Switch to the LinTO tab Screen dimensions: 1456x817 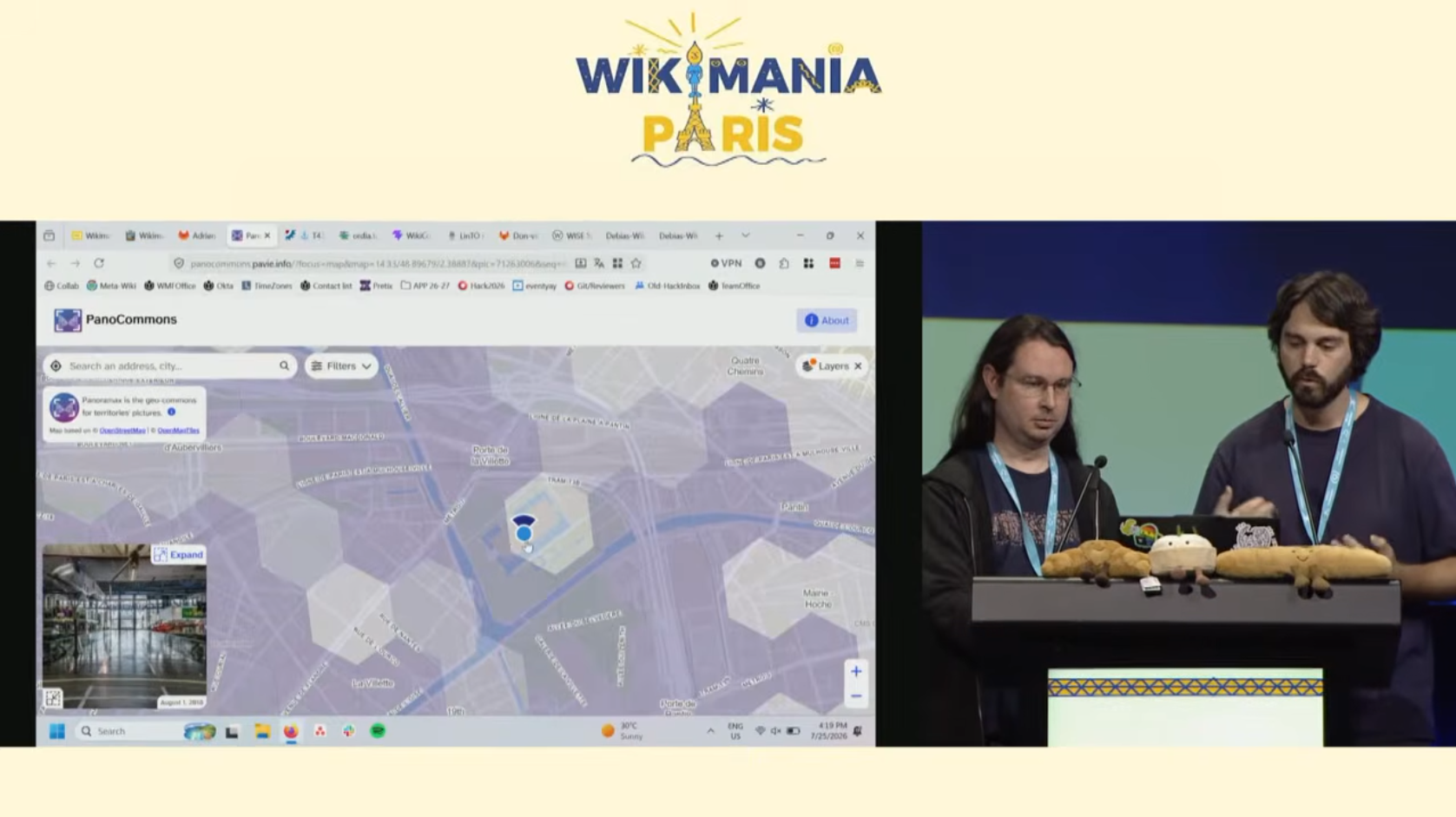(x=464, y=235)
